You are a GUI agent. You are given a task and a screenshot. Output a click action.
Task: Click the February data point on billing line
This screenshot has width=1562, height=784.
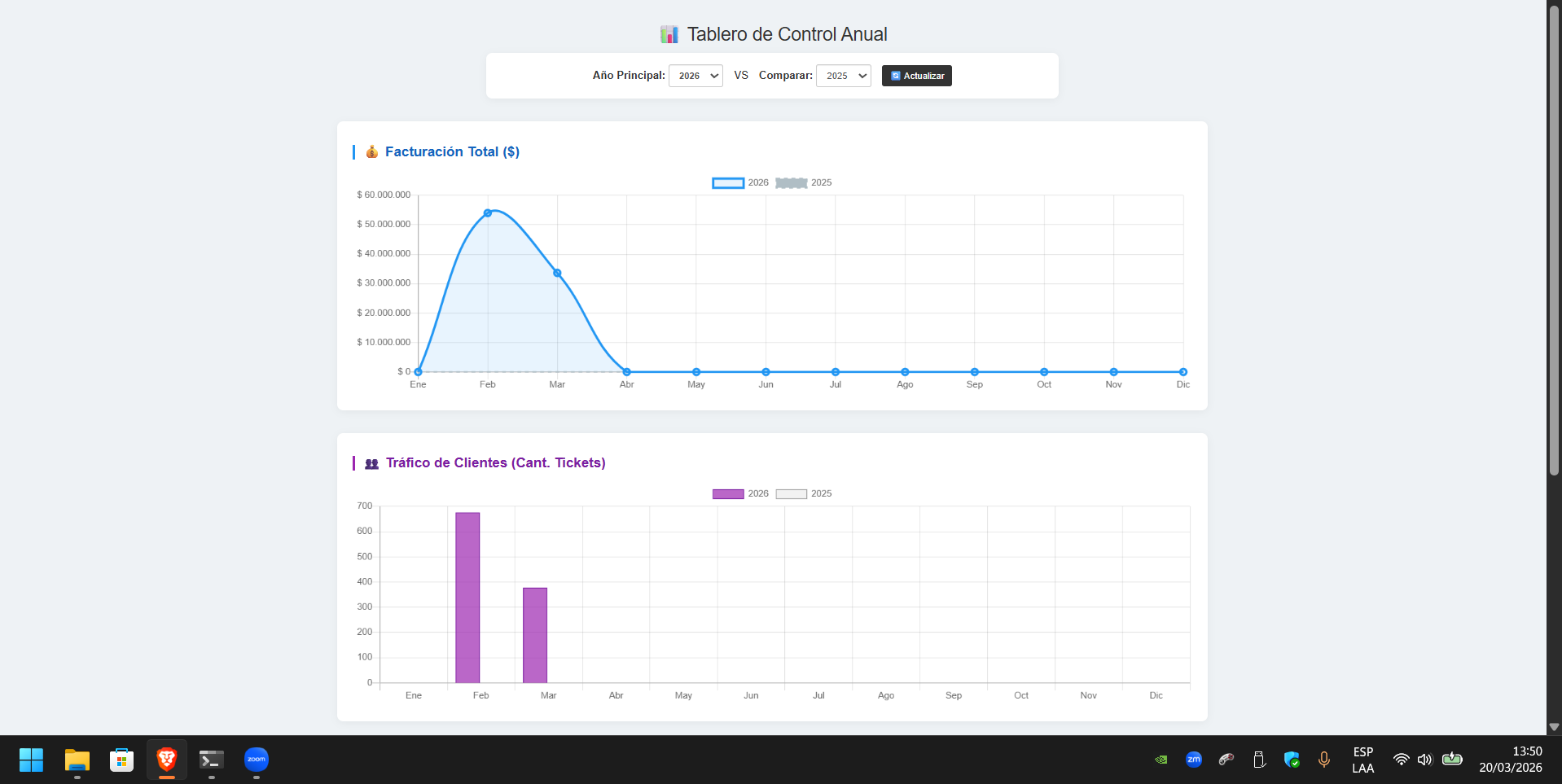(488, 213)
